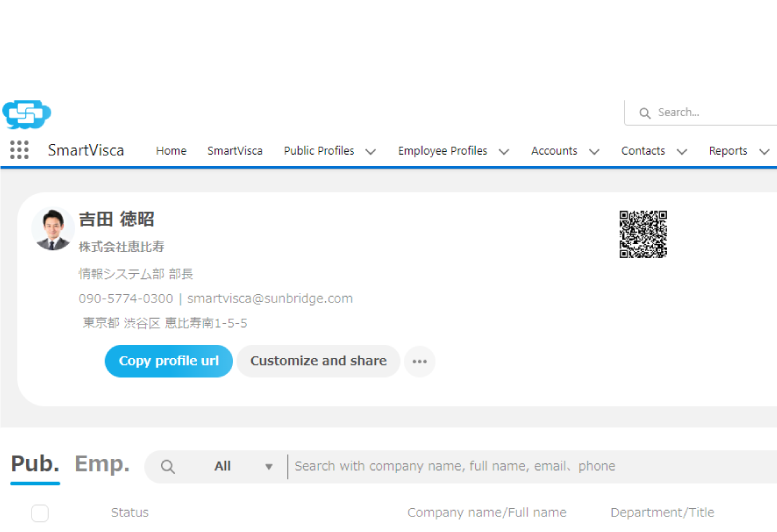
Task: Click the profile photo of 吉田 徳昭
Action: coord(53,229)
